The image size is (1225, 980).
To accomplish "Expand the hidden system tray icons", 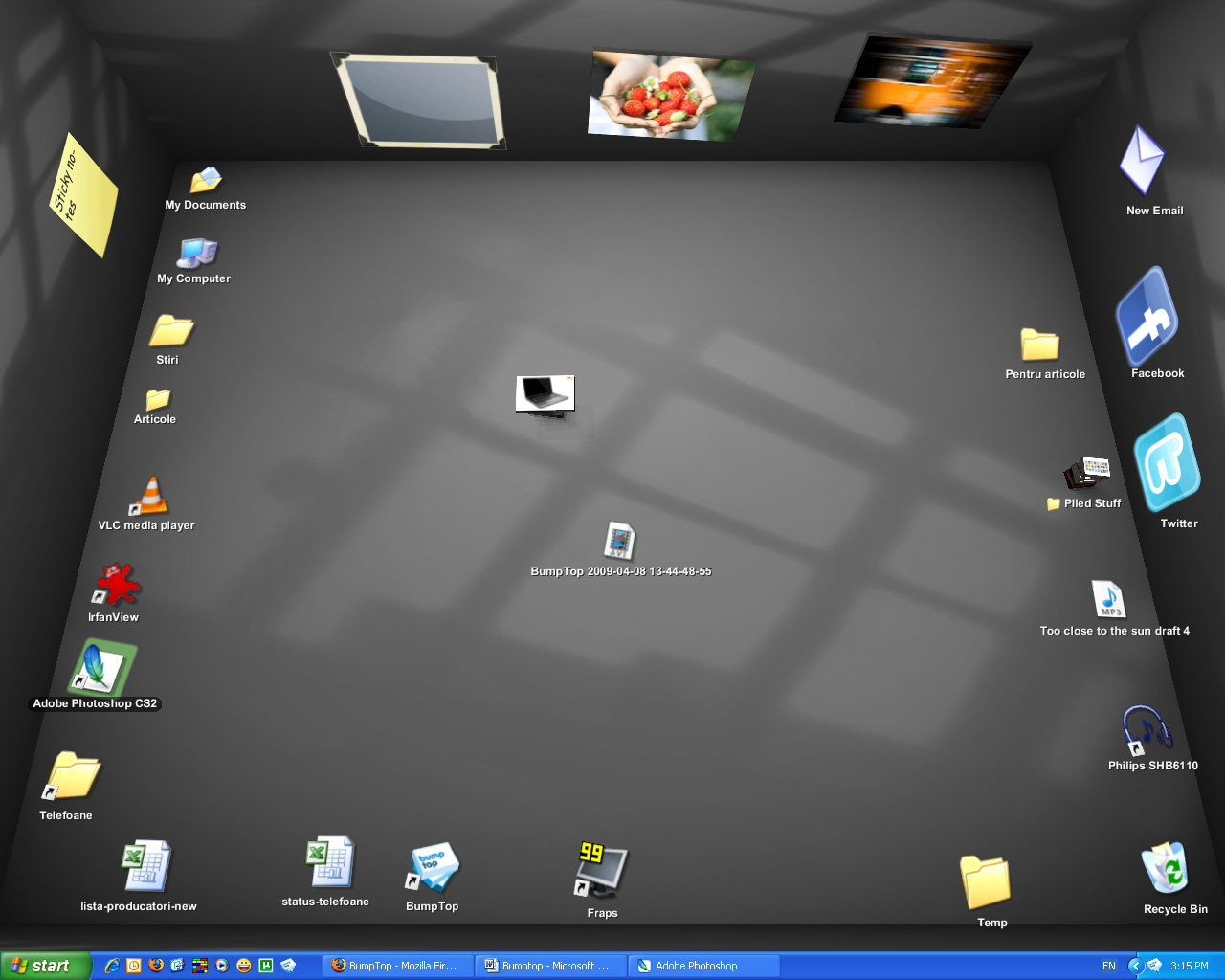I will click(x=1135, y=966).
